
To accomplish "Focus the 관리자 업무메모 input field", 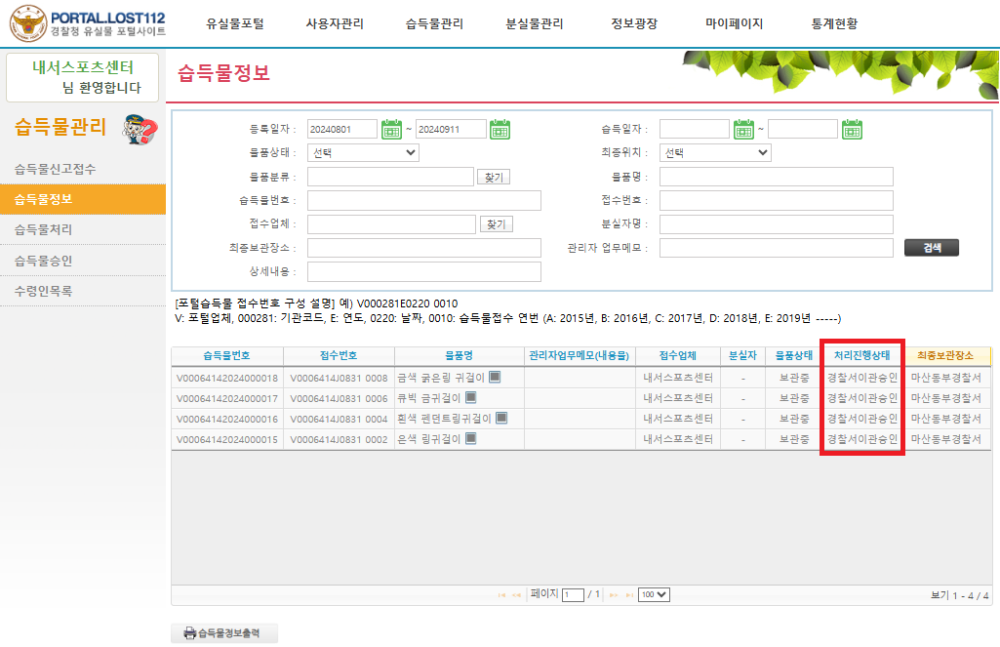I will (776, 248).
